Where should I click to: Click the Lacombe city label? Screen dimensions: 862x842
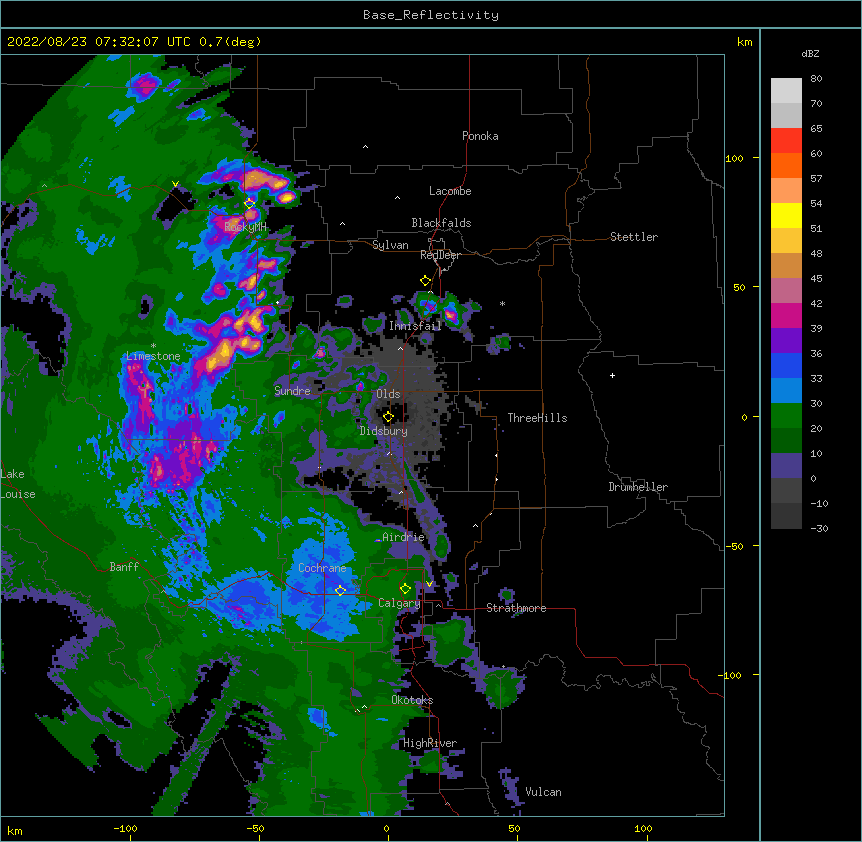[x=450, y=191]
